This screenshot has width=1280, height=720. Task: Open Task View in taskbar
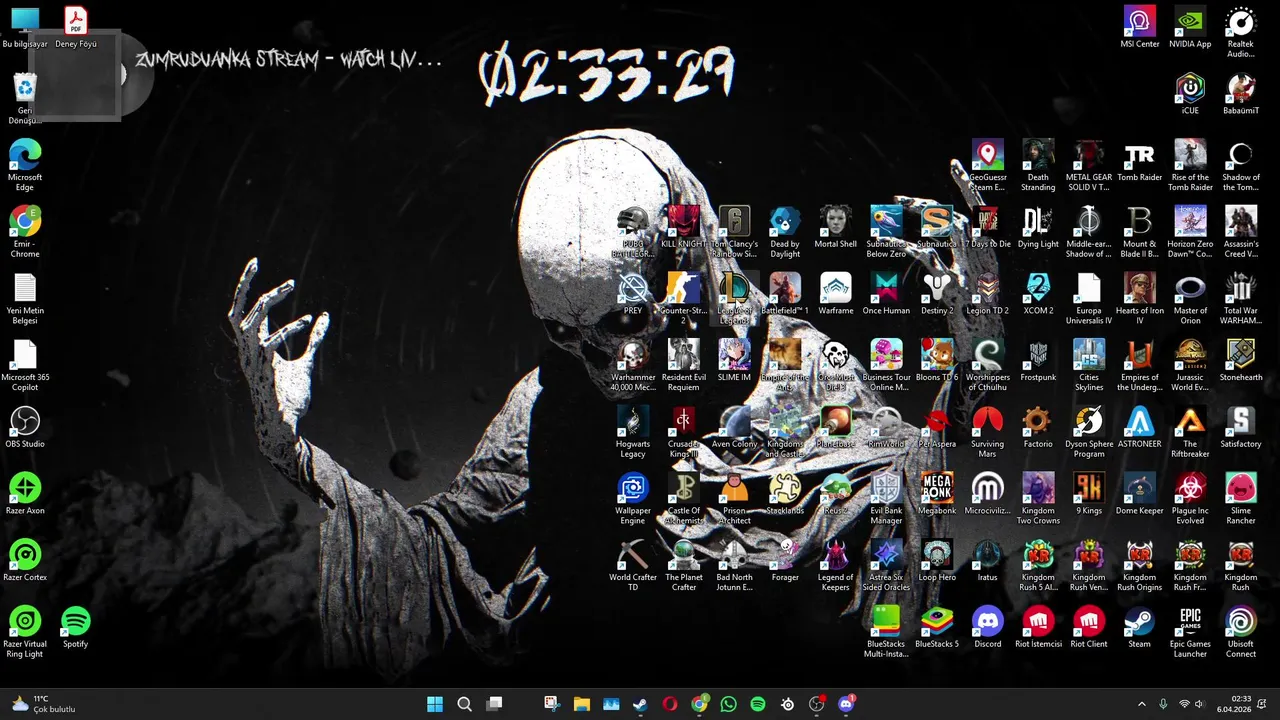point(494,704)
